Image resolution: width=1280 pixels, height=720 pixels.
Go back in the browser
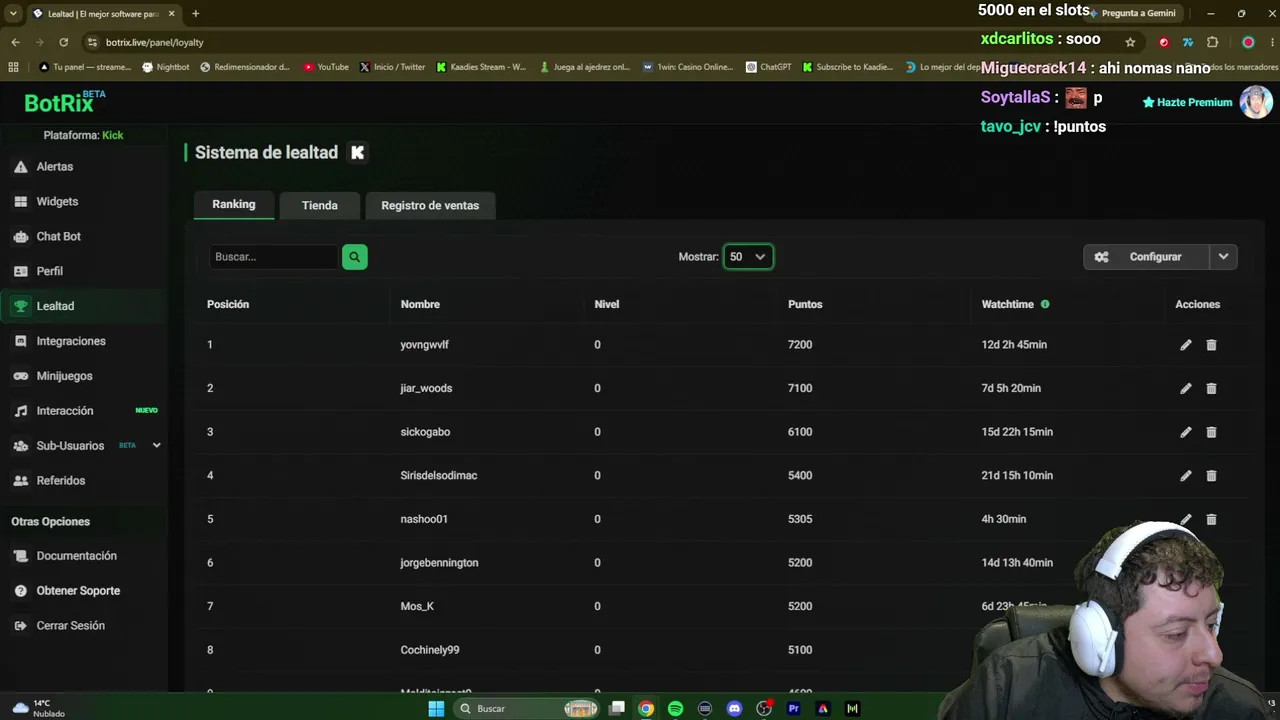click(15, 42)
